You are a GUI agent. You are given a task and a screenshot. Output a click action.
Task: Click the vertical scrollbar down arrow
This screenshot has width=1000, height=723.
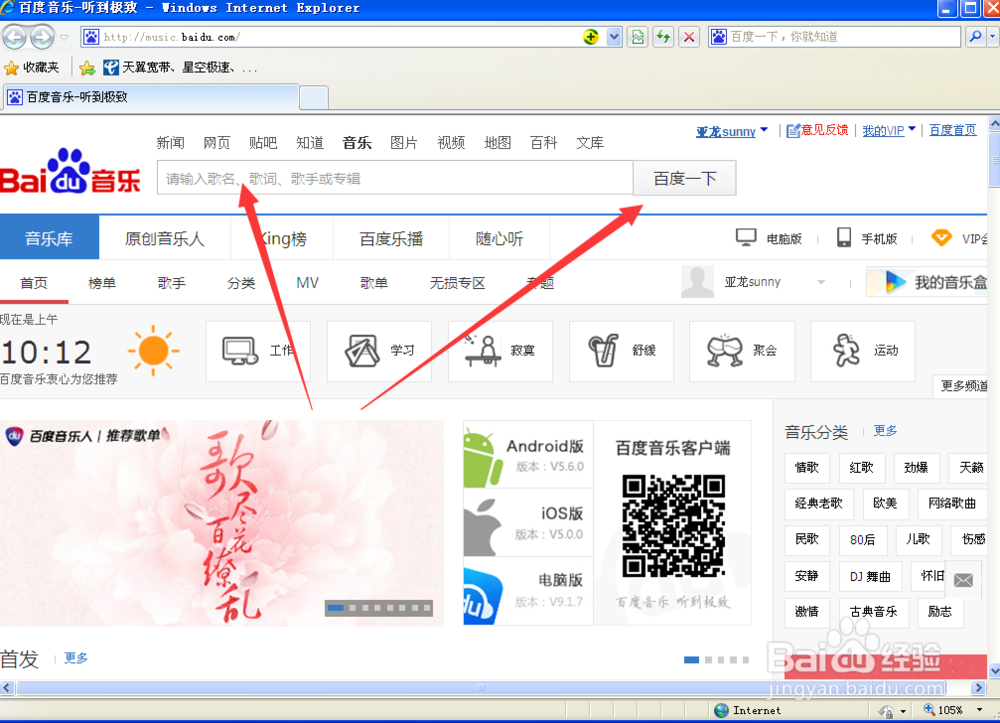994,671
